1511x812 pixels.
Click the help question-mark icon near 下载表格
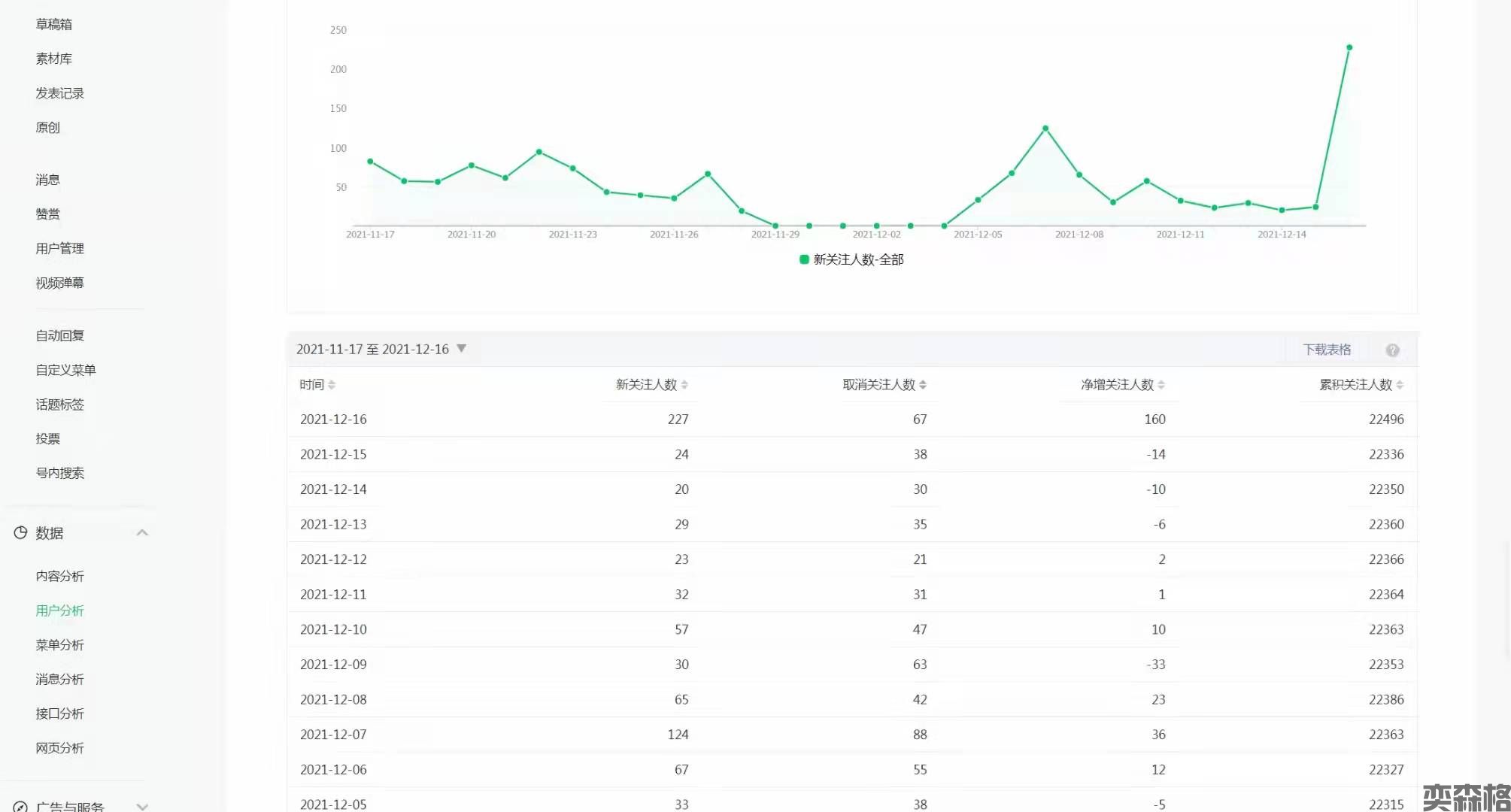(x=1392, y=350)
